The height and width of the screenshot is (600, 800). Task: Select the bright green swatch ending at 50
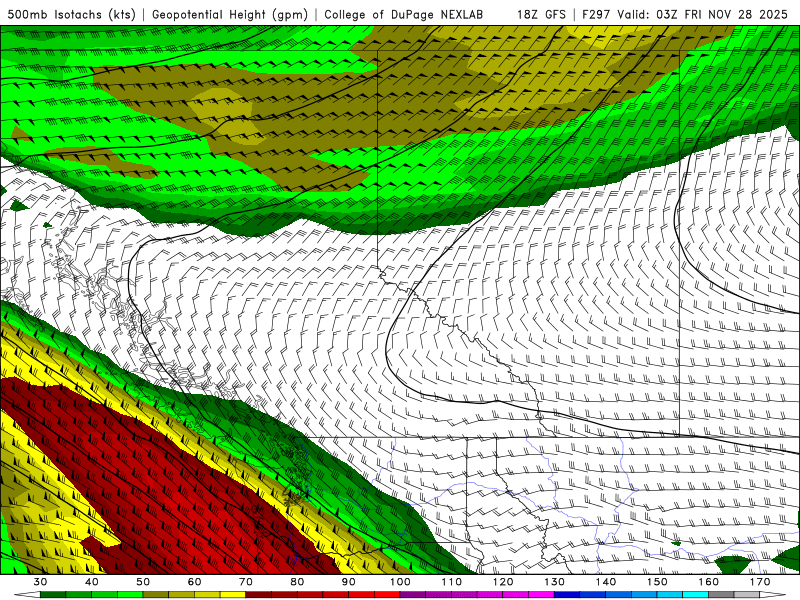130,596
